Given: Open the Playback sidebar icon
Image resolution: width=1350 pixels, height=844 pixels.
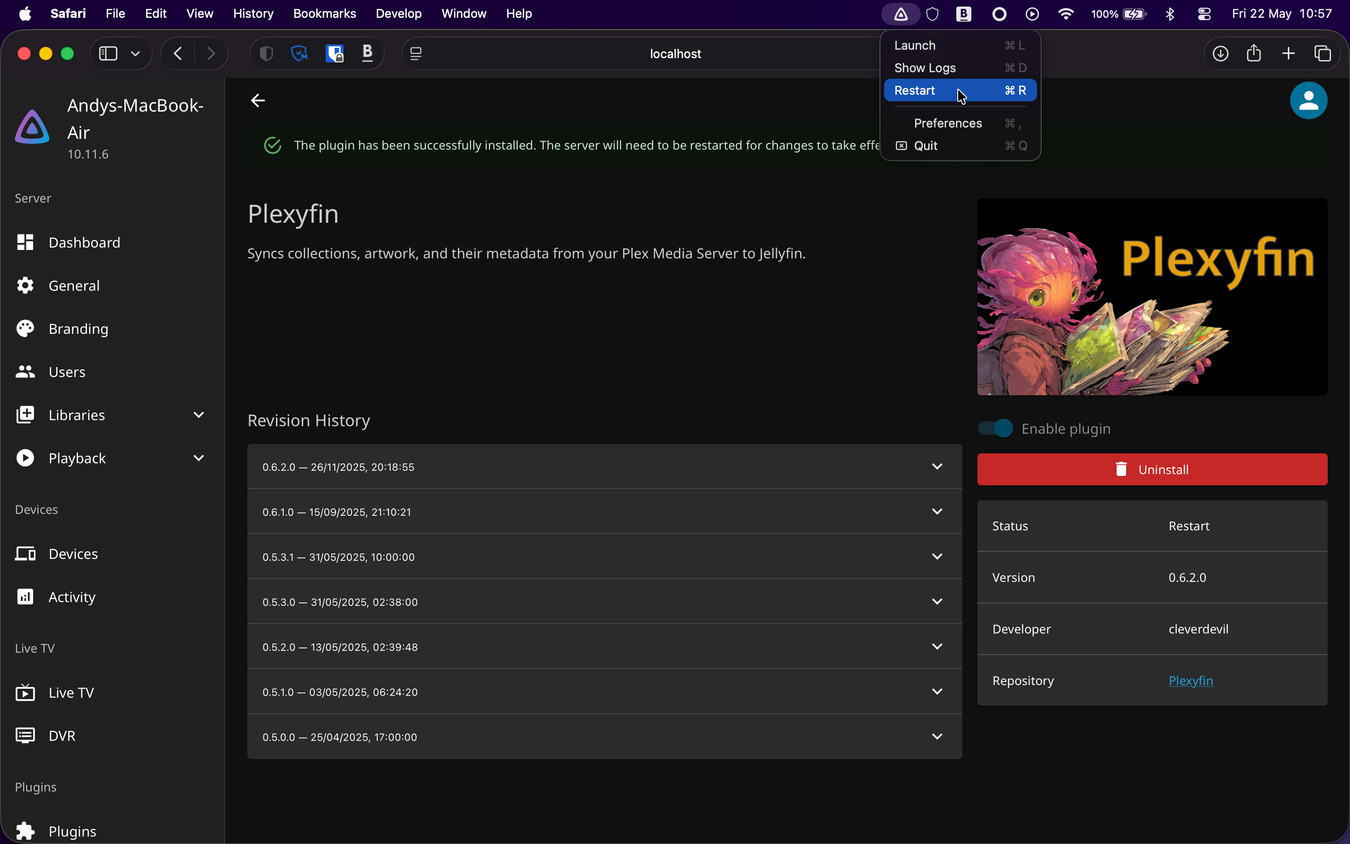Looking at the screenshot, I should pos(25,457).
